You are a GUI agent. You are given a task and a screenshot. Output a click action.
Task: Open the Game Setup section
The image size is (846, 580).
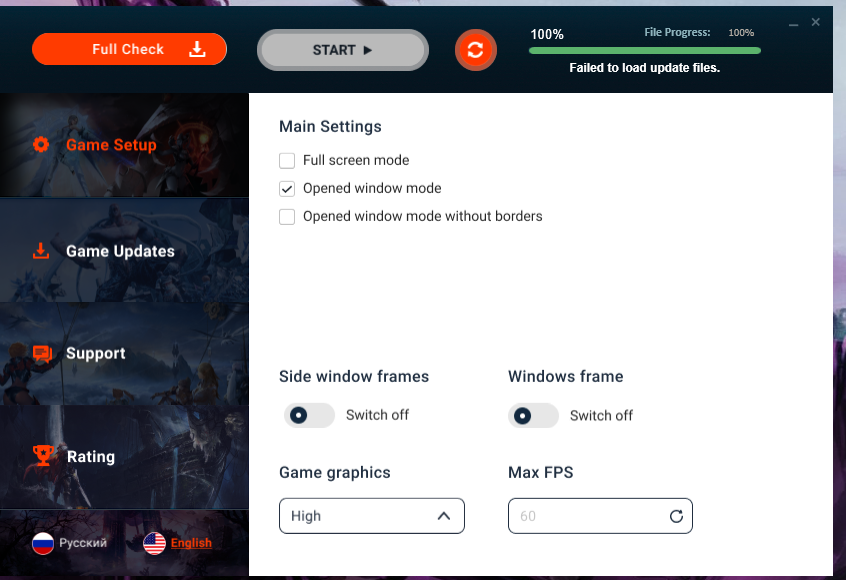124,145
